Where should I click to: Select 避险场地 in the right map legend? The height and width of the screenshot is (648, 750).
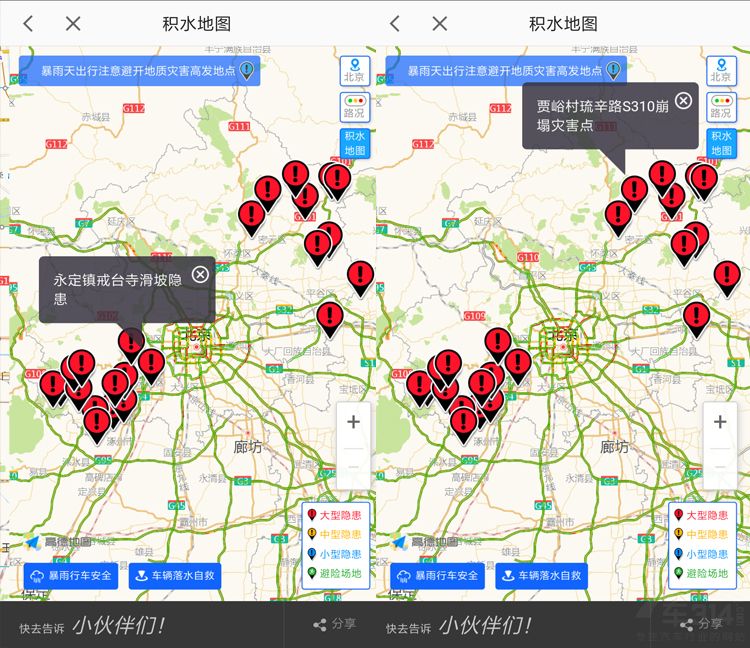click(703, 573)
